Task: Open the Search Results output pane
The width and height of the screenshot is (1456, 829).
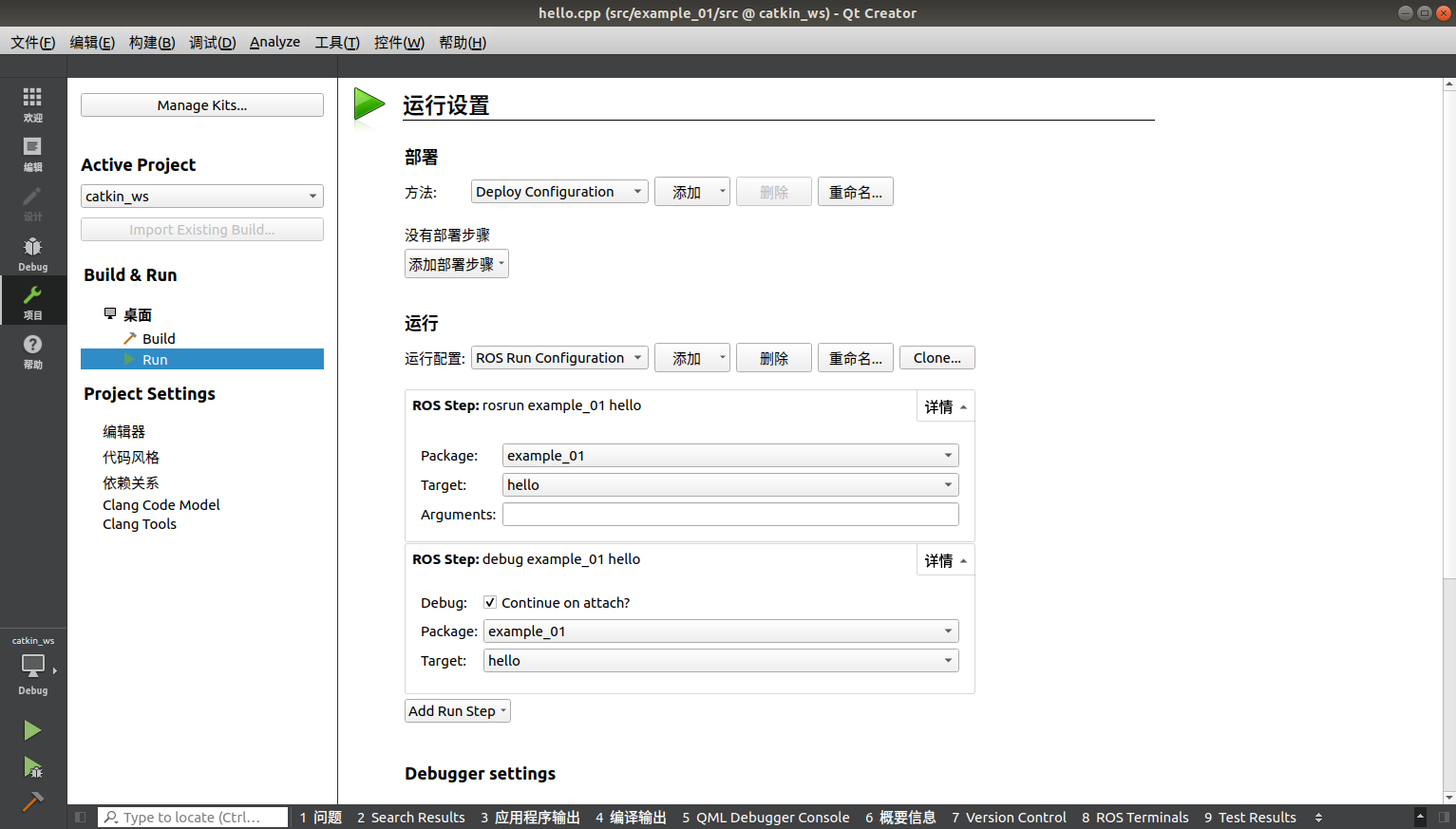Action: click(x=411, y=817)
